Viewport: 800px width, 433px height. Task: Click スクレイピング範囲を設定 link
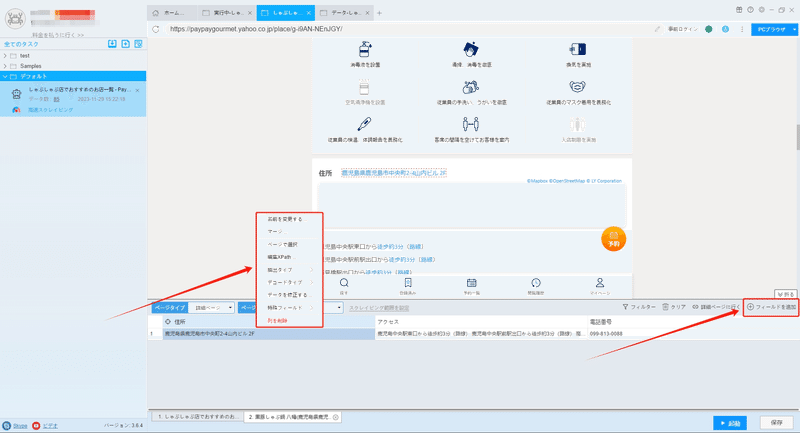379,308
